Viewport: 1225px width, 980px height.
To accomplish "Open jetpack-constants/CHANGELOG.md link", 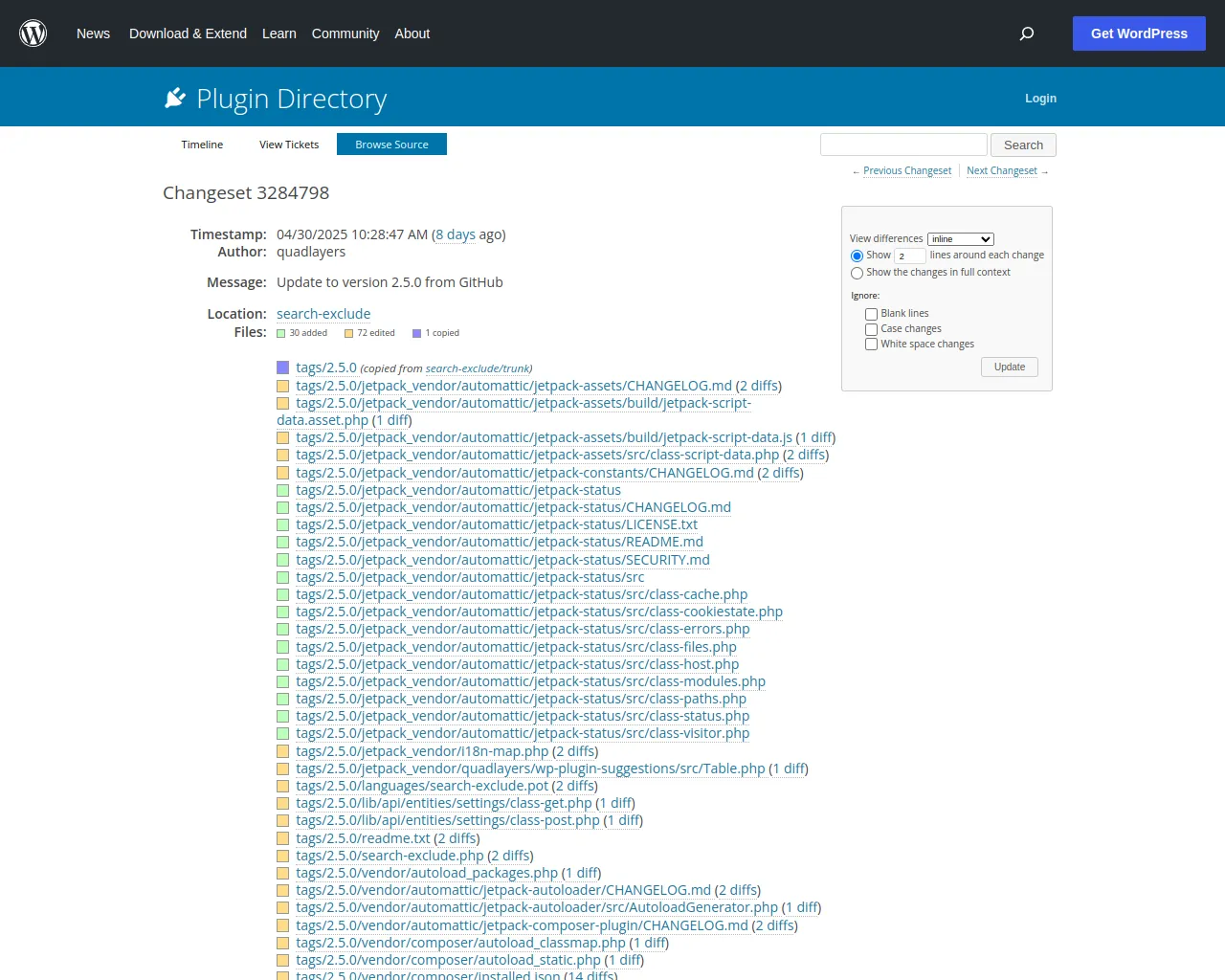I will (x=524, y=473).
